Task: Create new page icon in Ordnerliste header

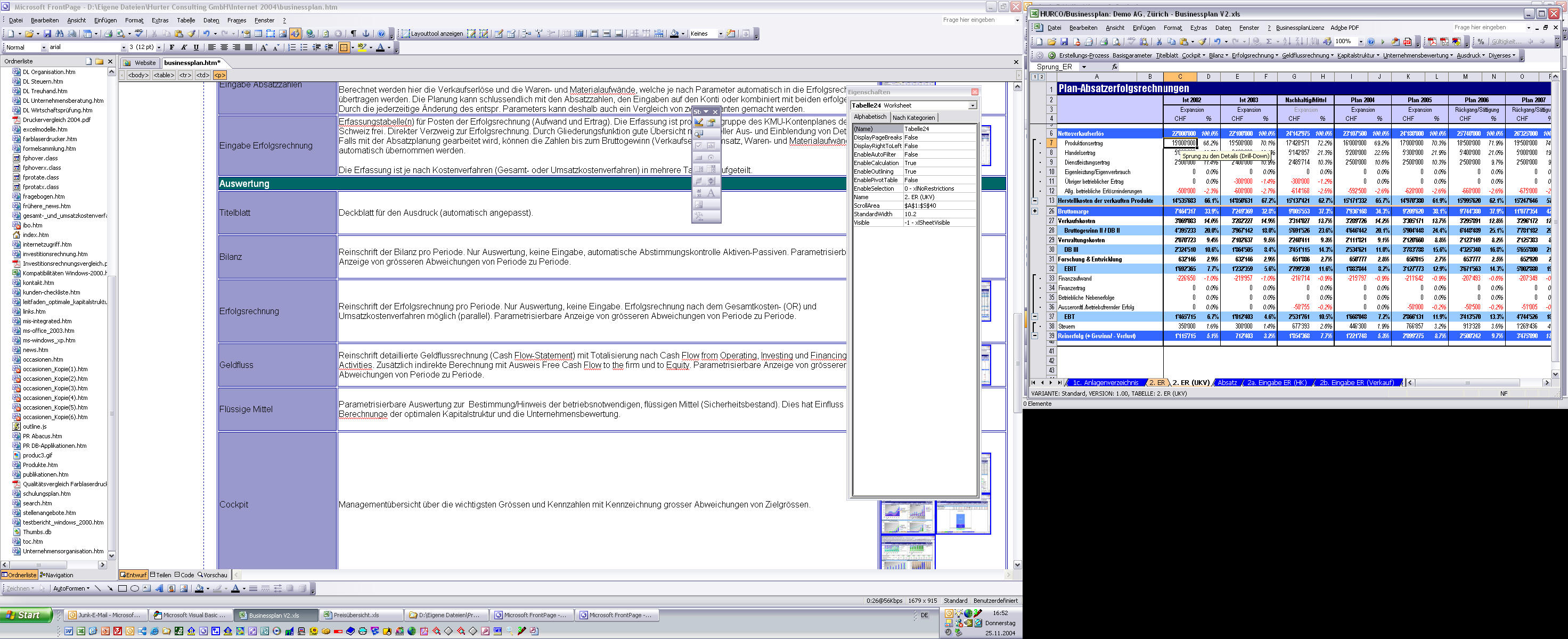Action: pos(89,61)
